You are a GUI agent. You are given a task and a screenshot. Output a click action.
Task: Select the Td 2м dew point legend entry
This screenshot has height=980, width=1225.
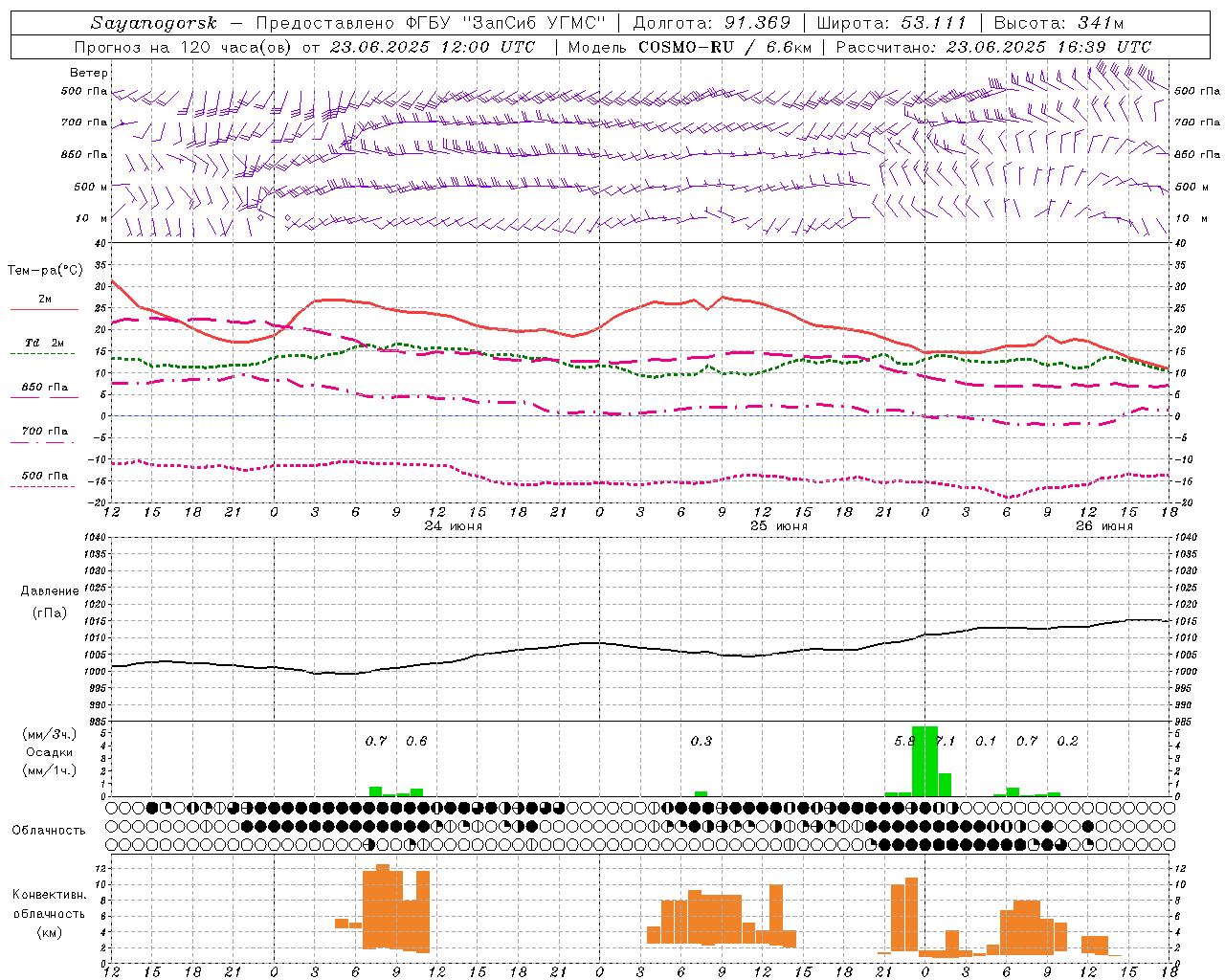(x=45, y=343)
